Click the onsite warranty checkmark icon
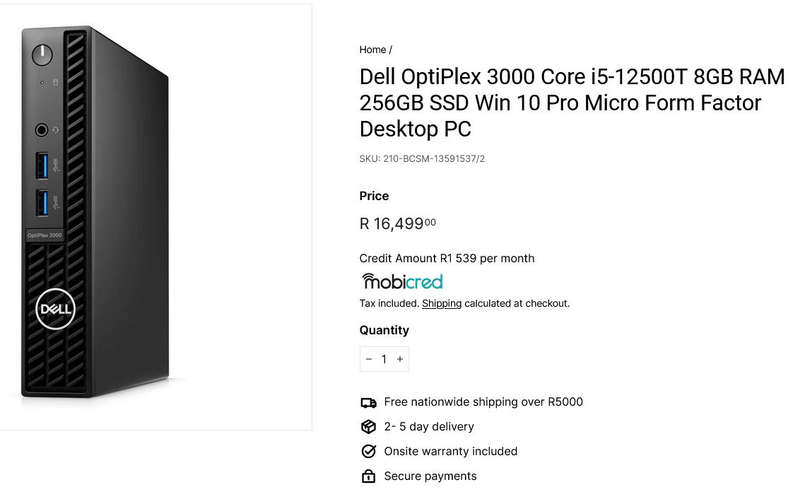The width and height of the screenshot is (800, 492). pyautogui.click(x=368, y=451)
